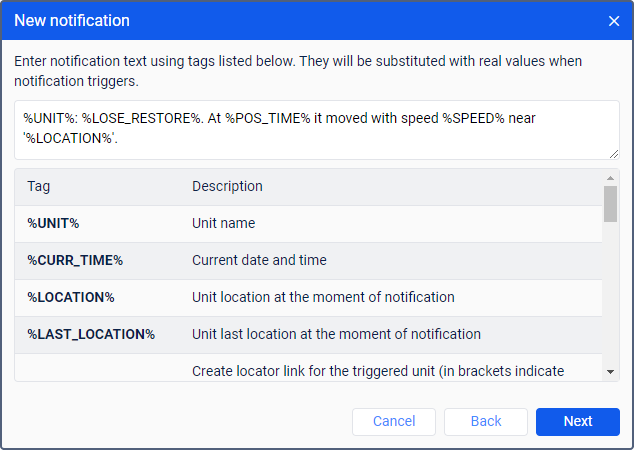Click the tag list scrollbar thumb

coord(610,203)
